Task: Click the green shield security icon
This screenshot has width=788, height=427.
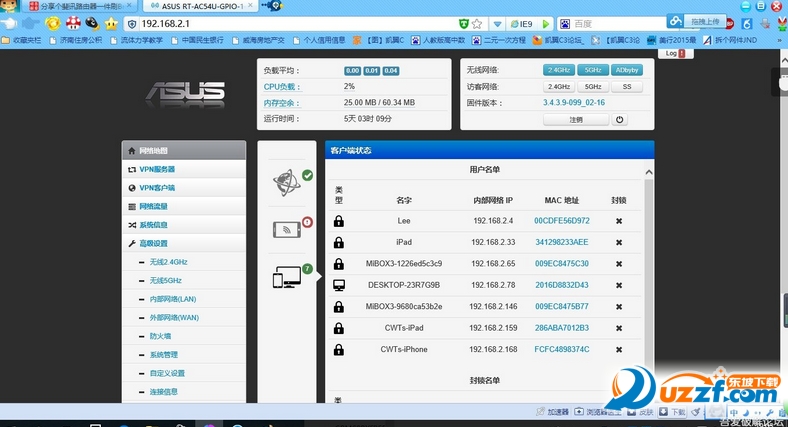Action: (x=463, y=24)
